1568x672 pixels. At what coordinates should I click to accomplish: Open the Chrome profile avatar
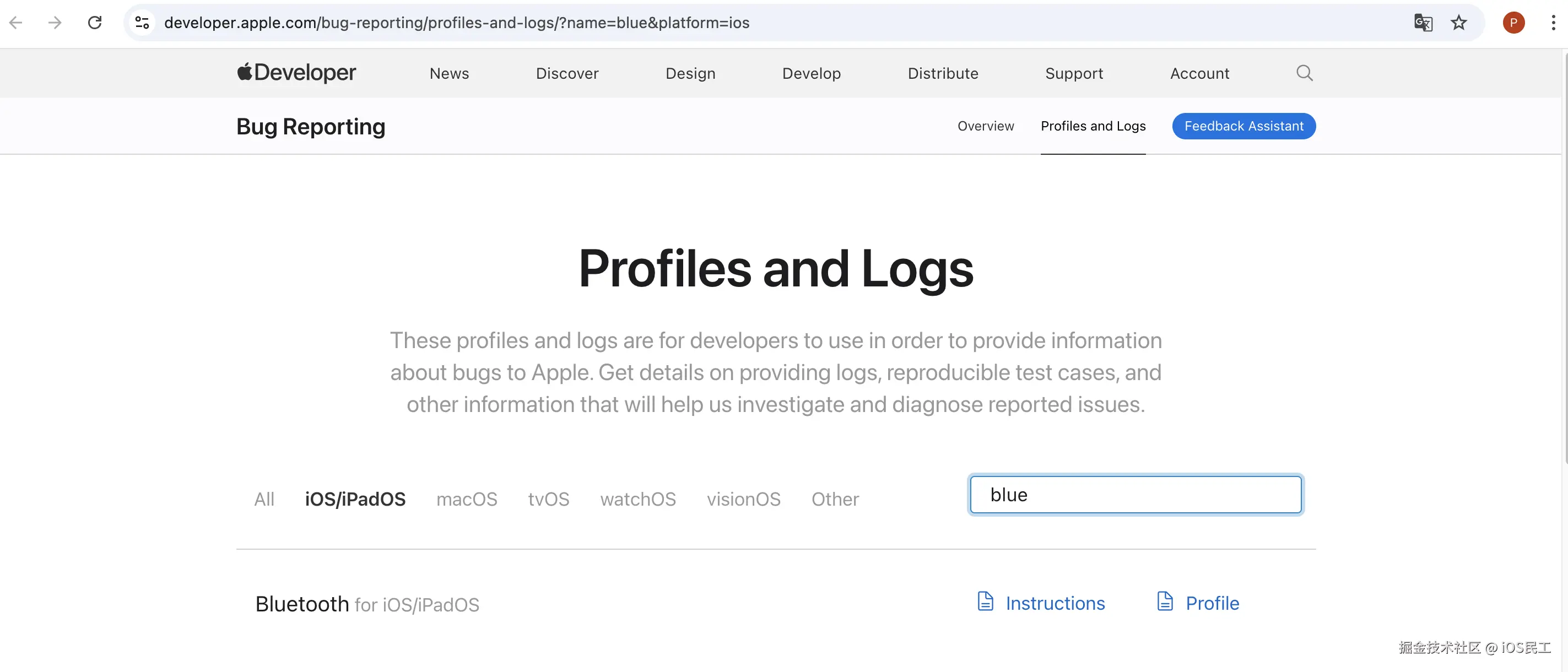pos(1513,23)
